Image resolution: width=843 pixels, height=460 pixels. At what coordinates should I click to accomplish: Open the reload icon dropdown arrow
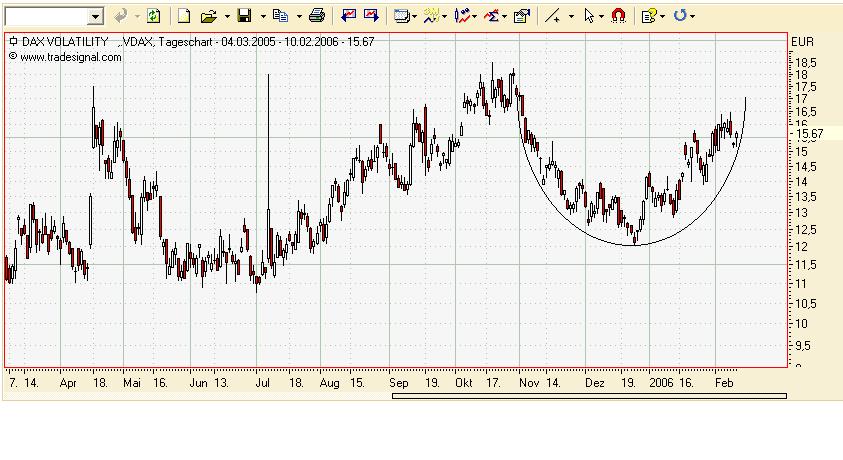[x=692, y=17]
